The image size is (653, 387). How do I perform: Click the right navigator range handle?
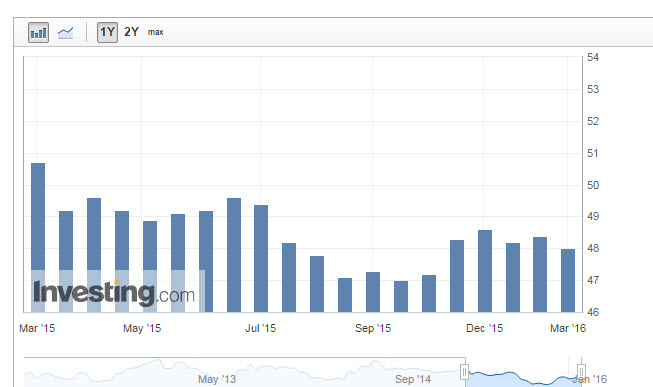581,372
